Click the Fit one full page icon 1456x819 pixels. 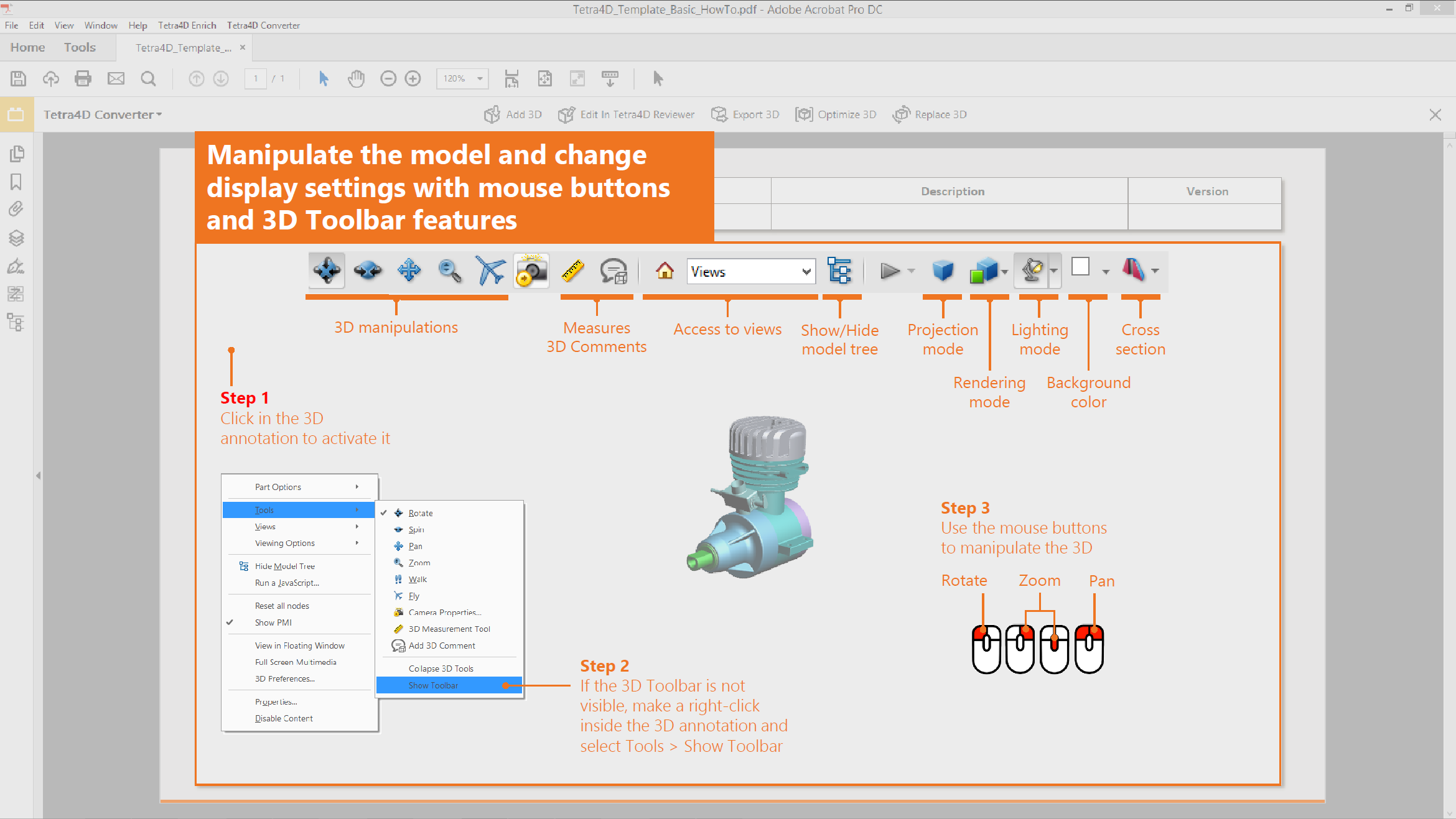pyautogui.click(x=544, y=78)
